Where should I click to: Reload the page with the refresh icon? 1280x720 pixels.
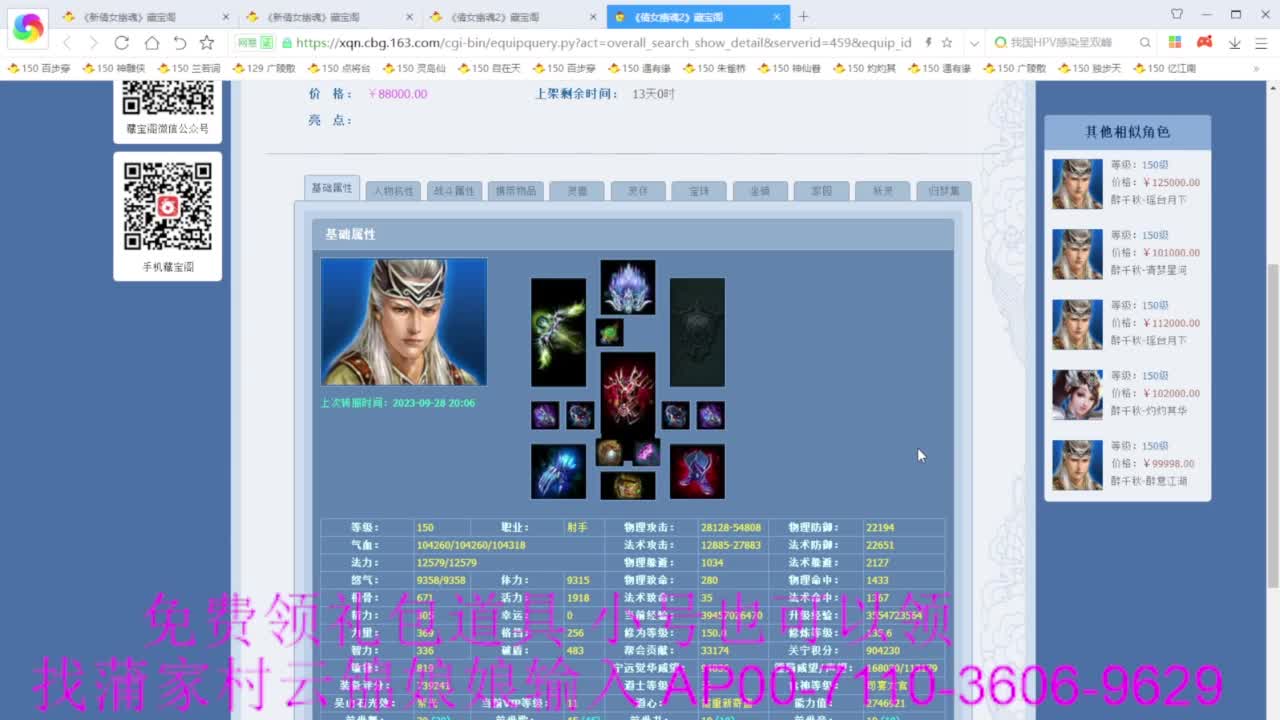point(122,43)
